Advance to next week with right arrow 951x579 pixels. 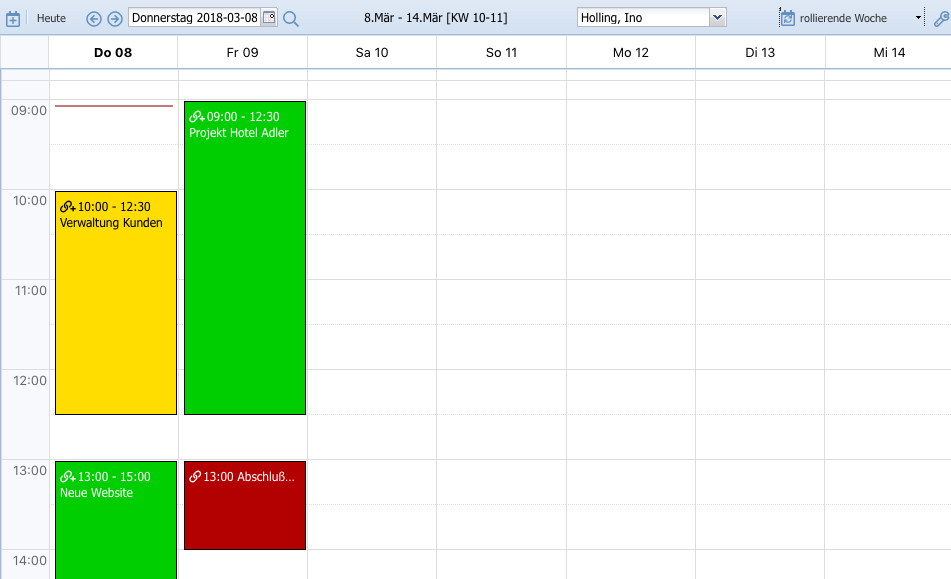[x=115, y=18]
